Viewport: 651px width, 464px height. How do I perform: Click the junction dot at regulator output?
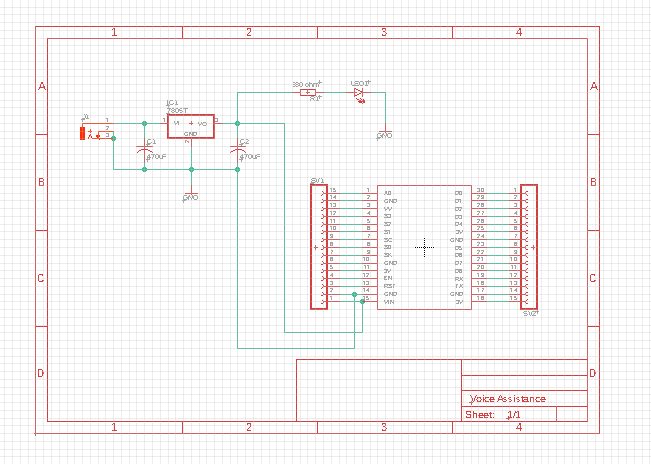(237, 124)
